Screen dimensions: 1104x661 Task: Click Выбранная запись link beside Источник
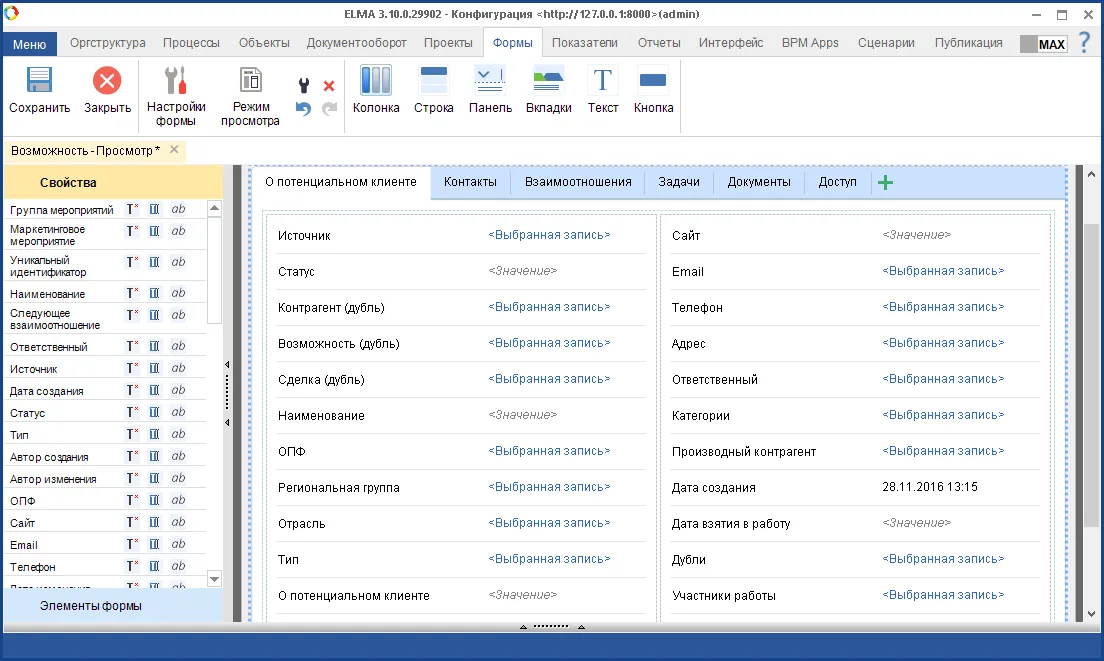[549, 235]
